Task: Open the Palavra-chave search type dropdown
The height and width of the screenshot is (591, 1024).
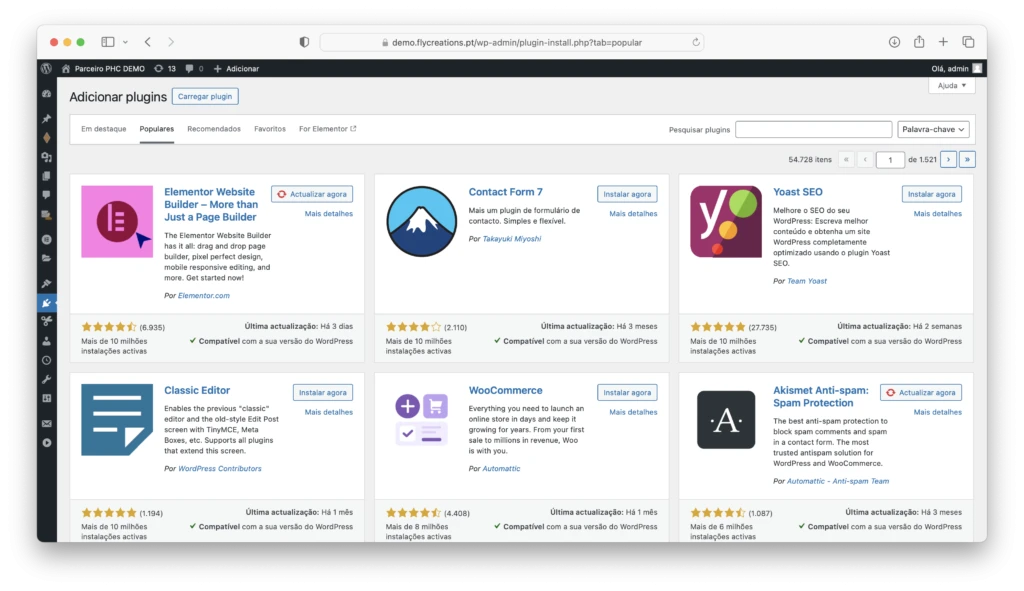Action: pyautogui.click(x=934, y=130)
